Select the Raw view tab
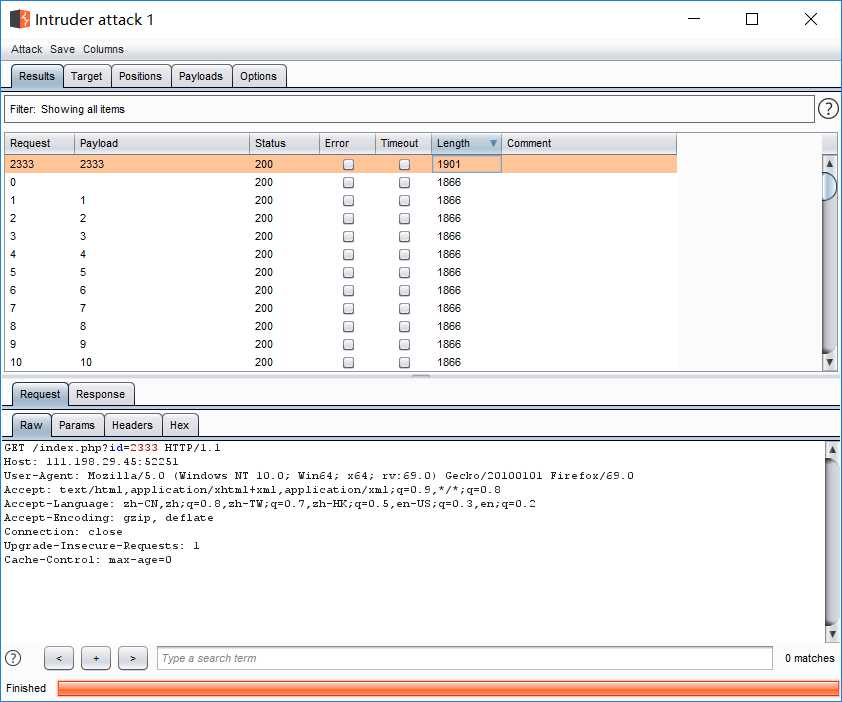Viewport: 842px width, 702px height. point(31,425)
